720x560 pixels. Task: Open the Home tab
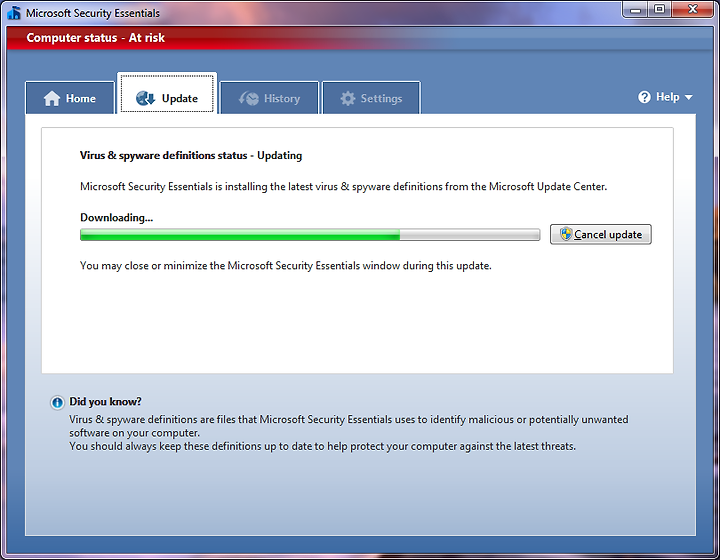(70, 98)
